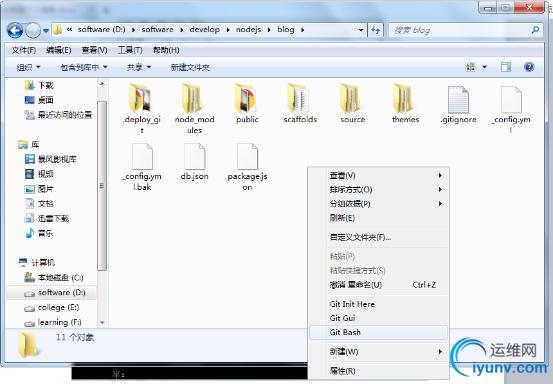Screen dimensions: 553x384
Task: Click the change view icon in toolbar
Action: pyautogui.click(x=470, y=67)
